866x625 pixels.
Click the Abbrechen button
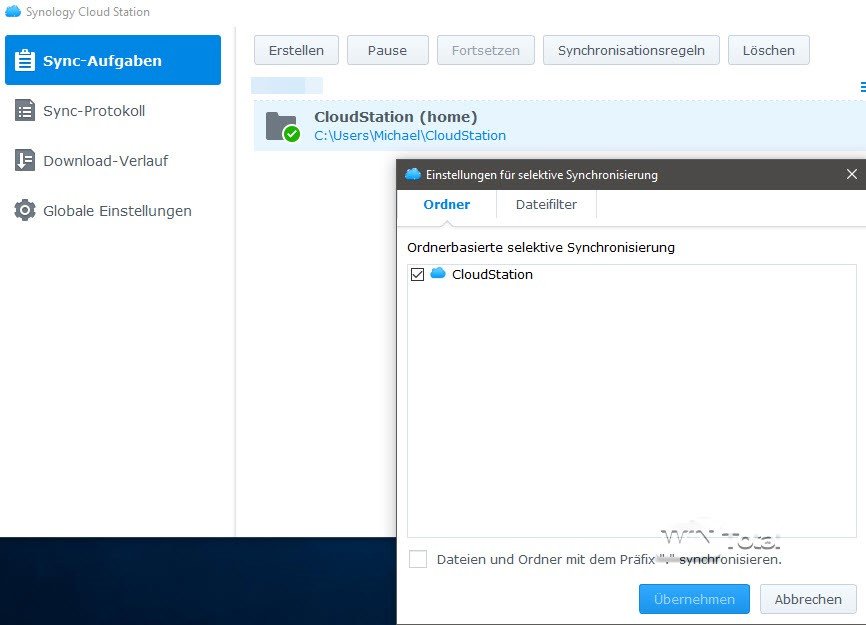(x=808, y=599)
